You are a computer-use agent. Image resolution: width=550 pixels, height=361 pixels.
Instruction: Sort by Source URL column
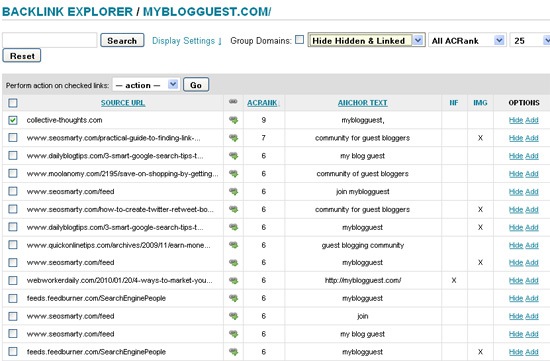pyautogui.click(x=123, y=103)
